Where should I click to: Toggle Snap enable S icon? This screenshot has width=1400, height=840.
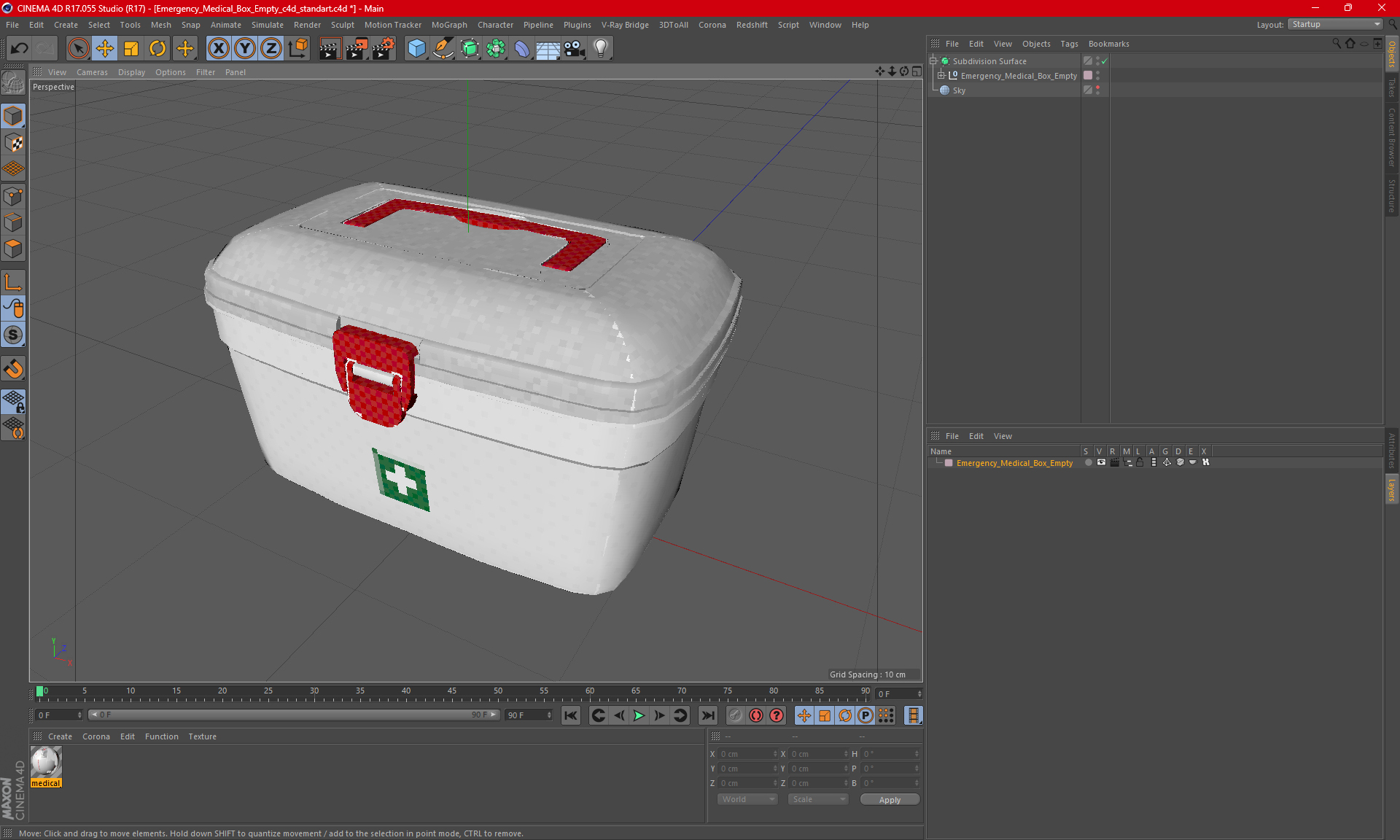(x=13, y=335)
